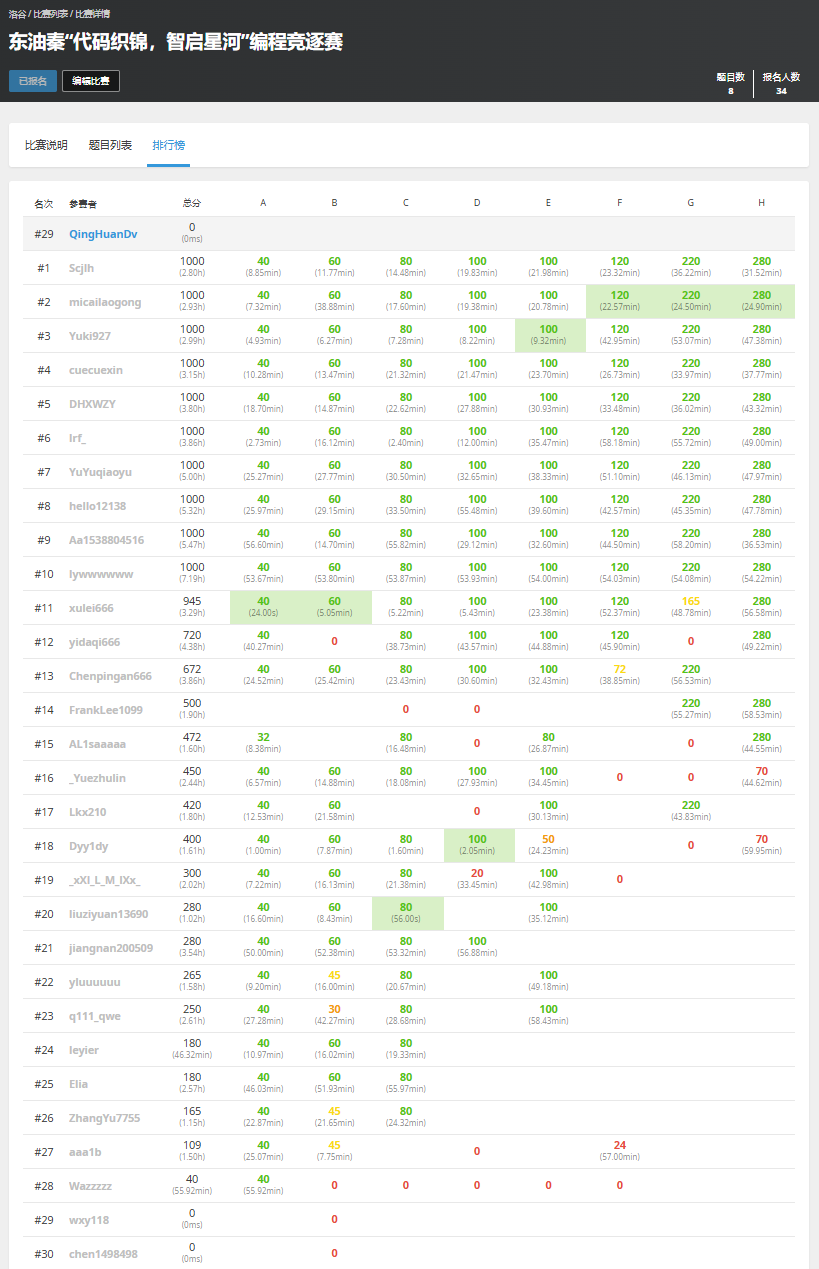
Task: Click the 洛谷 breadcrumb link
Action: [17, 14]
